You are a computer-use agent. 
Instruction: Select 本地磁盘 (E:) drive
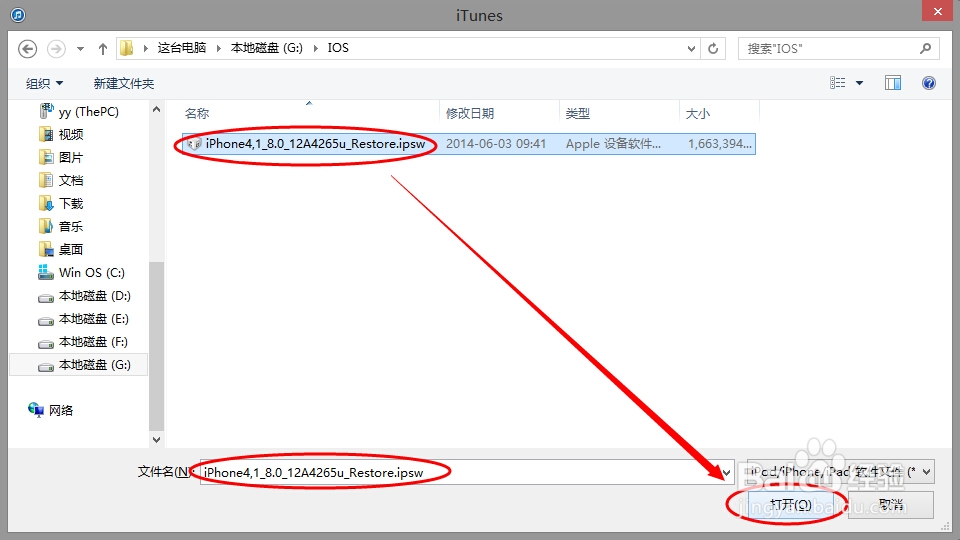[93, 319]
